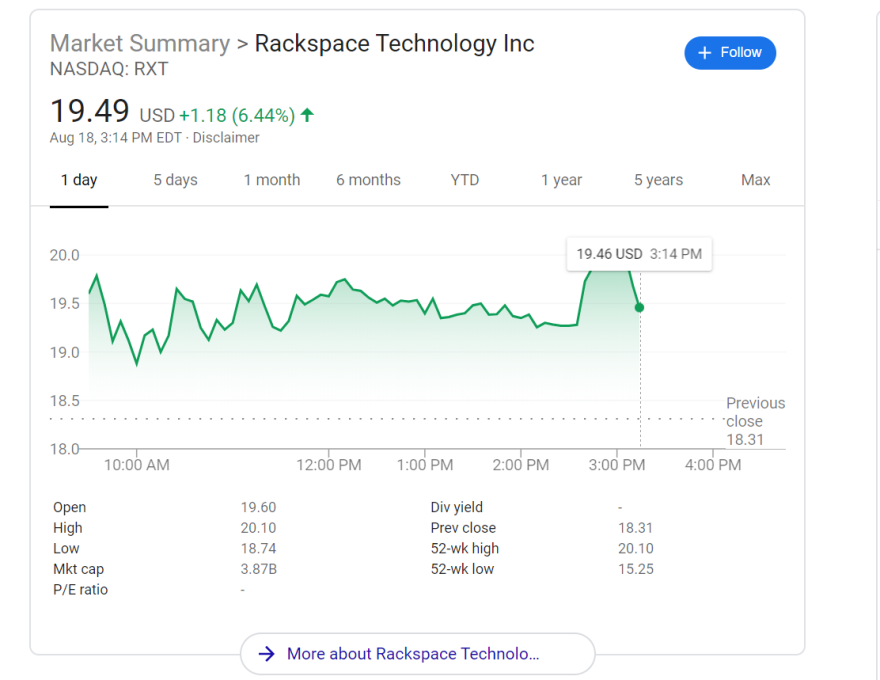Click the Low value 18.74
880x680 pixels.
(x=258, y=548)
